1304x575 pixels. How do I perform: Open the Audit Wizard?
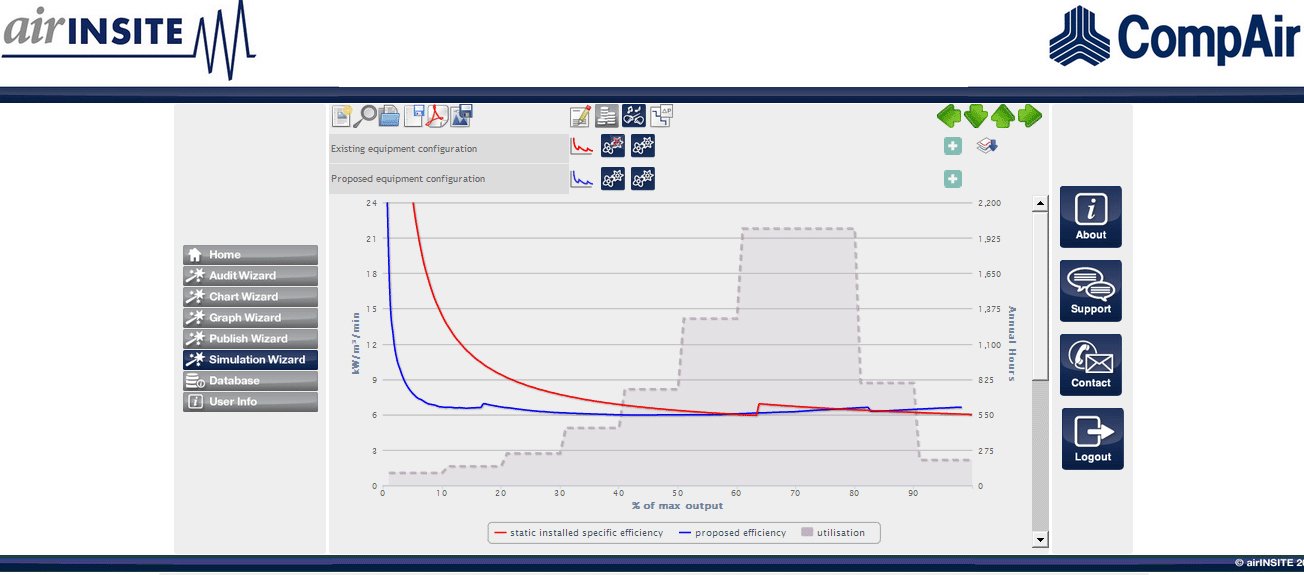click(x=250, y=276)
